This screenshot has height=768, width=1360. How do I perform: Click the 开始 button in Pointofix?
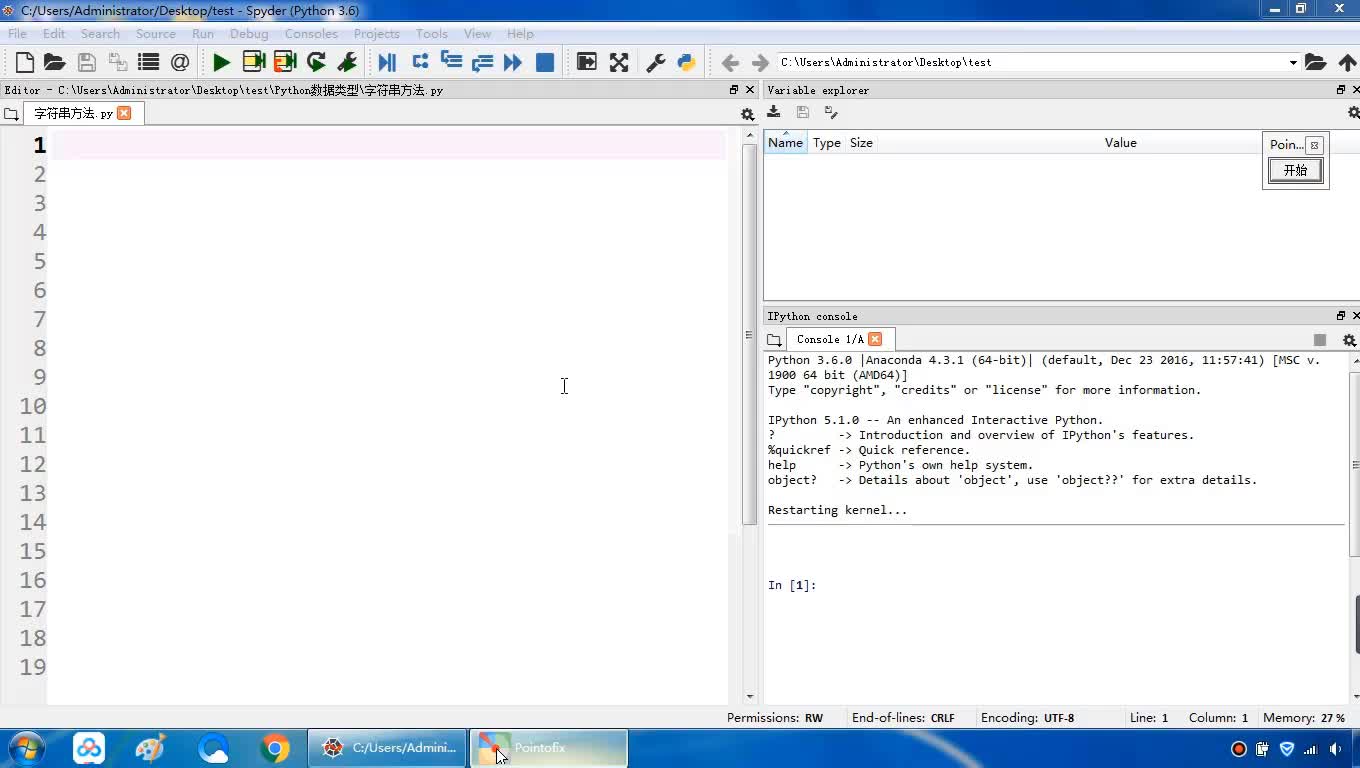1295,170
